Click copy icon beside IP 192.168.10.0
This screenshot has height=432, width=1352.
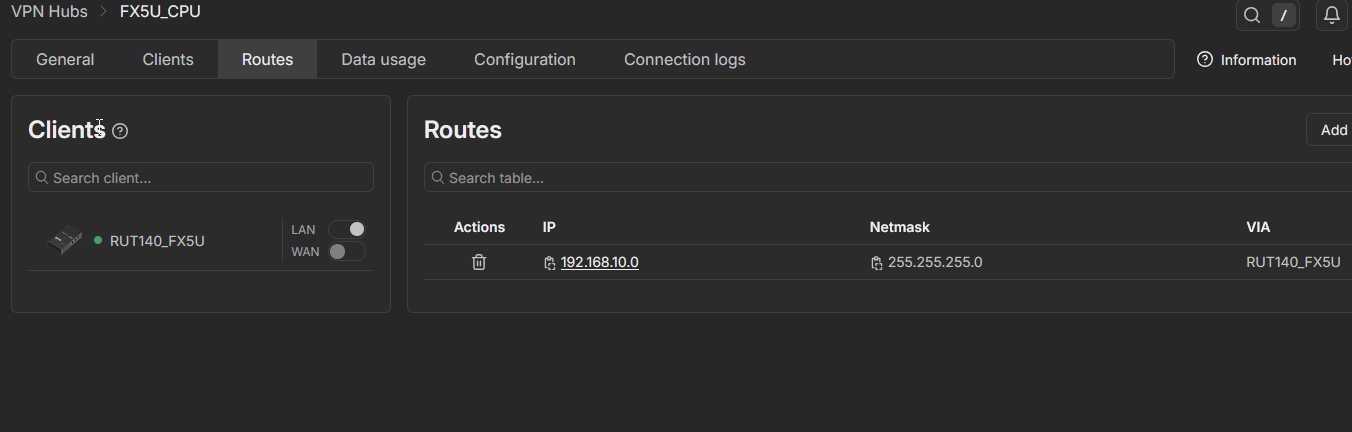click(549, 263)
